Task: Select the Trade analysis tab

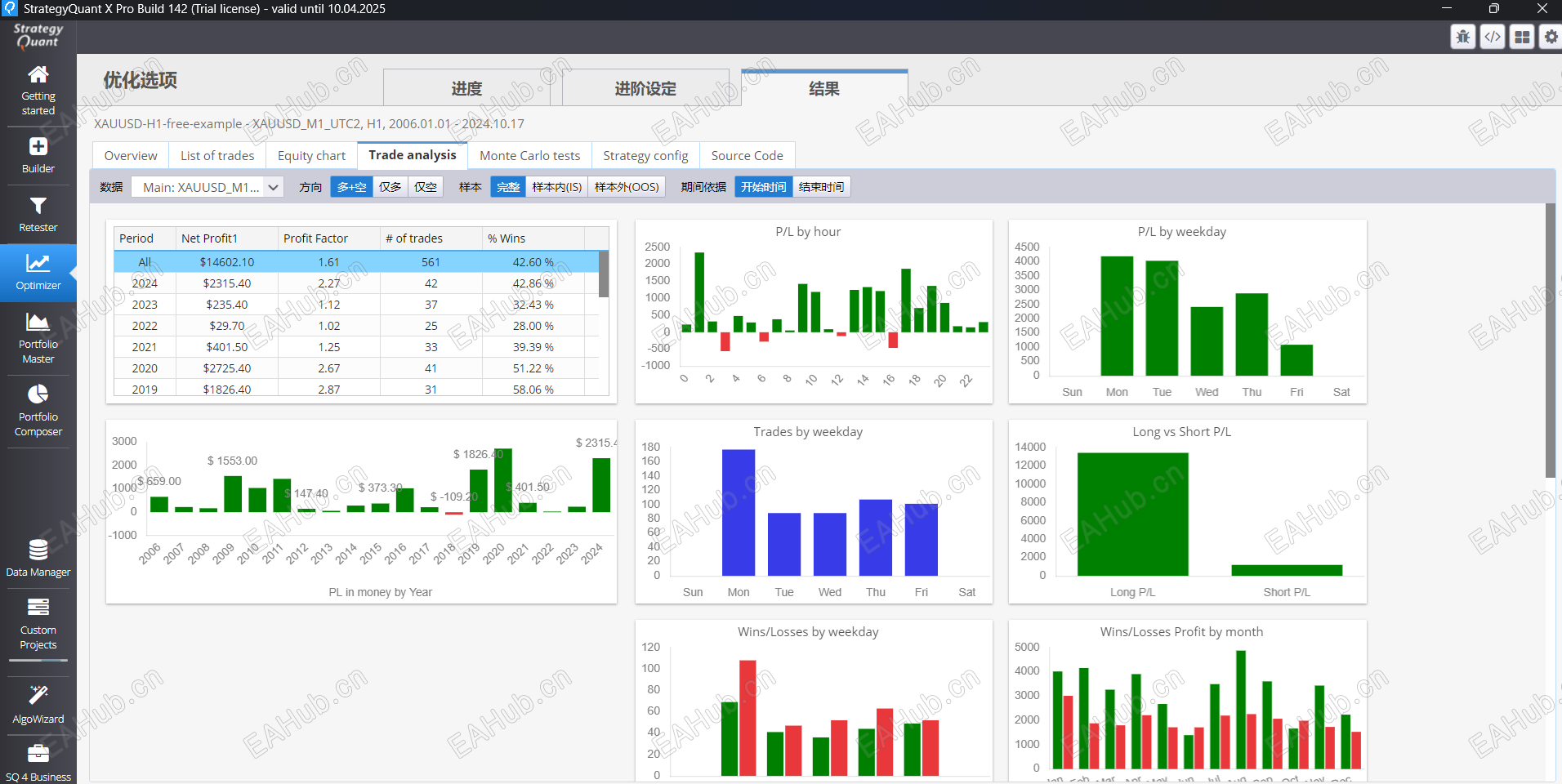Action: (413, 155)
